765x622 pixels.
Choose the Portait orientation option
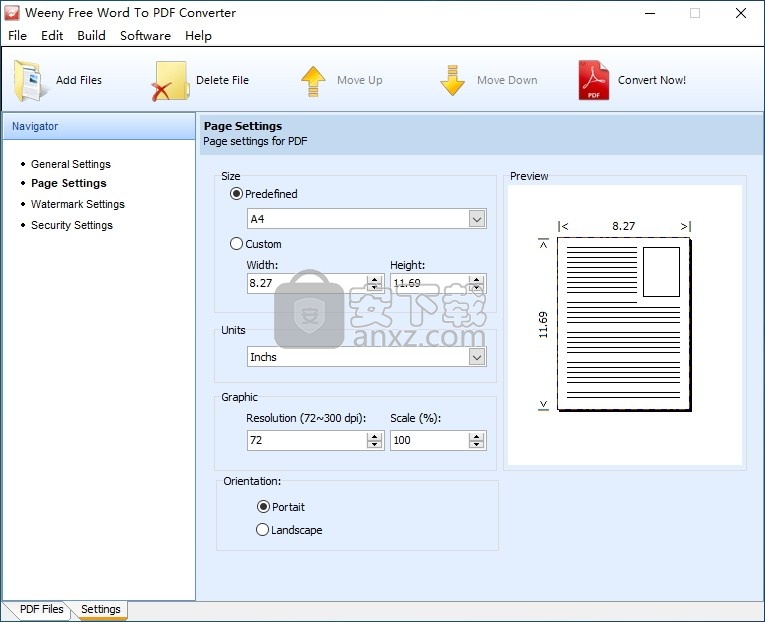263,506
